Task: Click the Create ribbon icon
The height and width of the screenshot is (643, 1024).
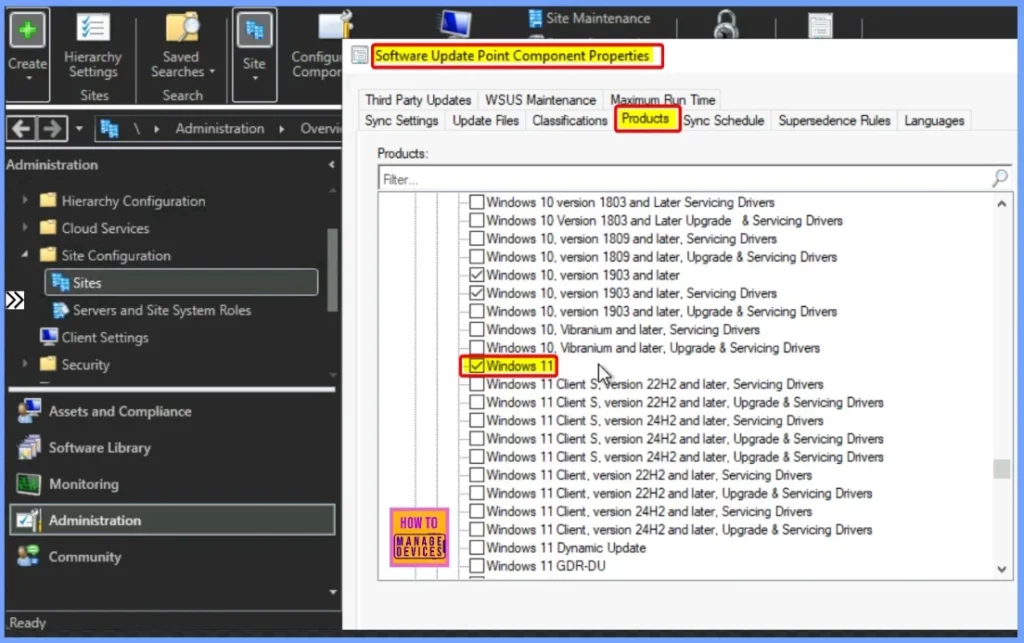Action: click(27, 30)
